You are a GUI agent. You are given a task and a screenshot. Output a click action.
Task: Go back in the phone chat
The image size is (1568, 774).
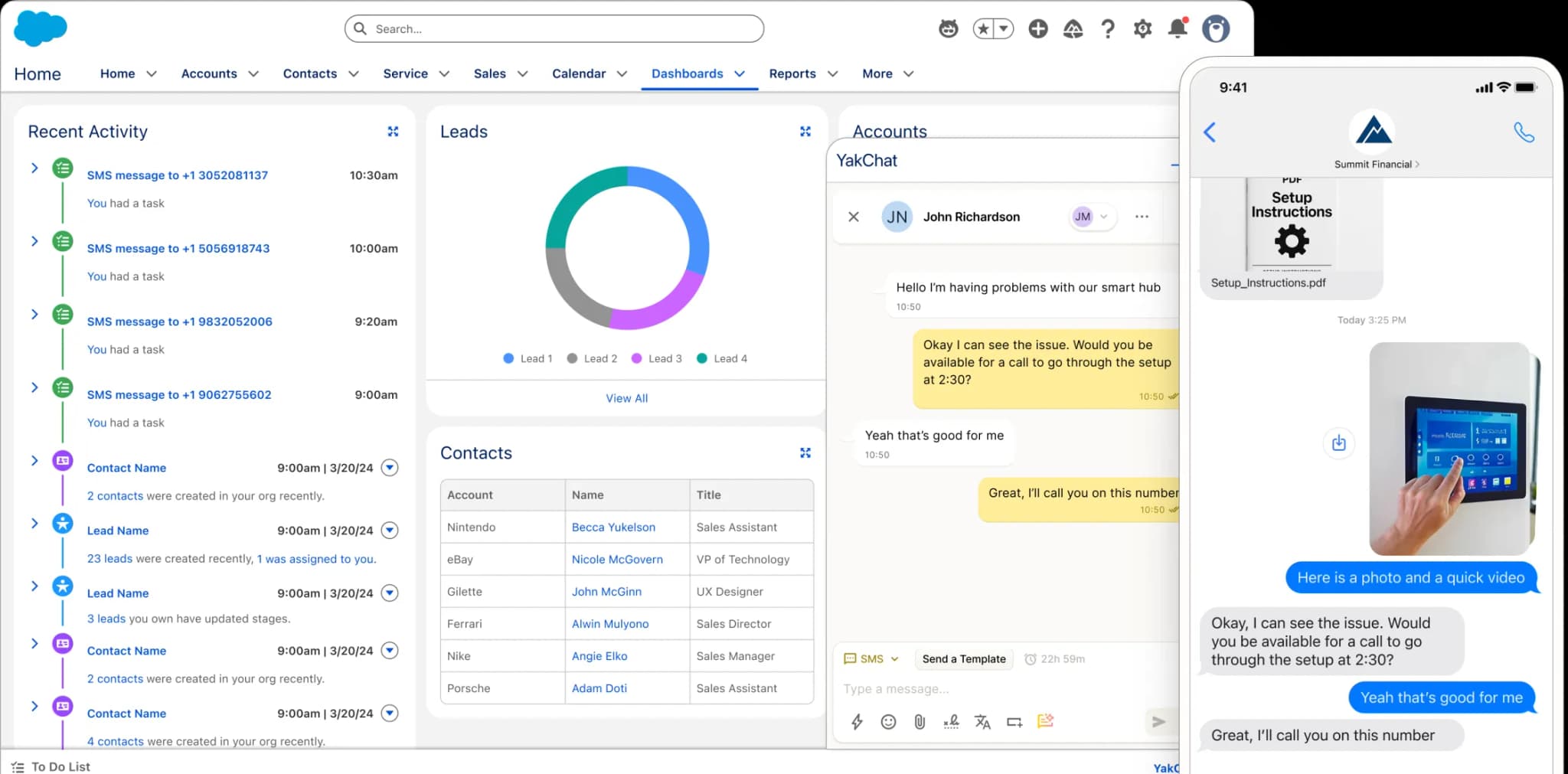pyautogui.click(x=1210, y=132)
